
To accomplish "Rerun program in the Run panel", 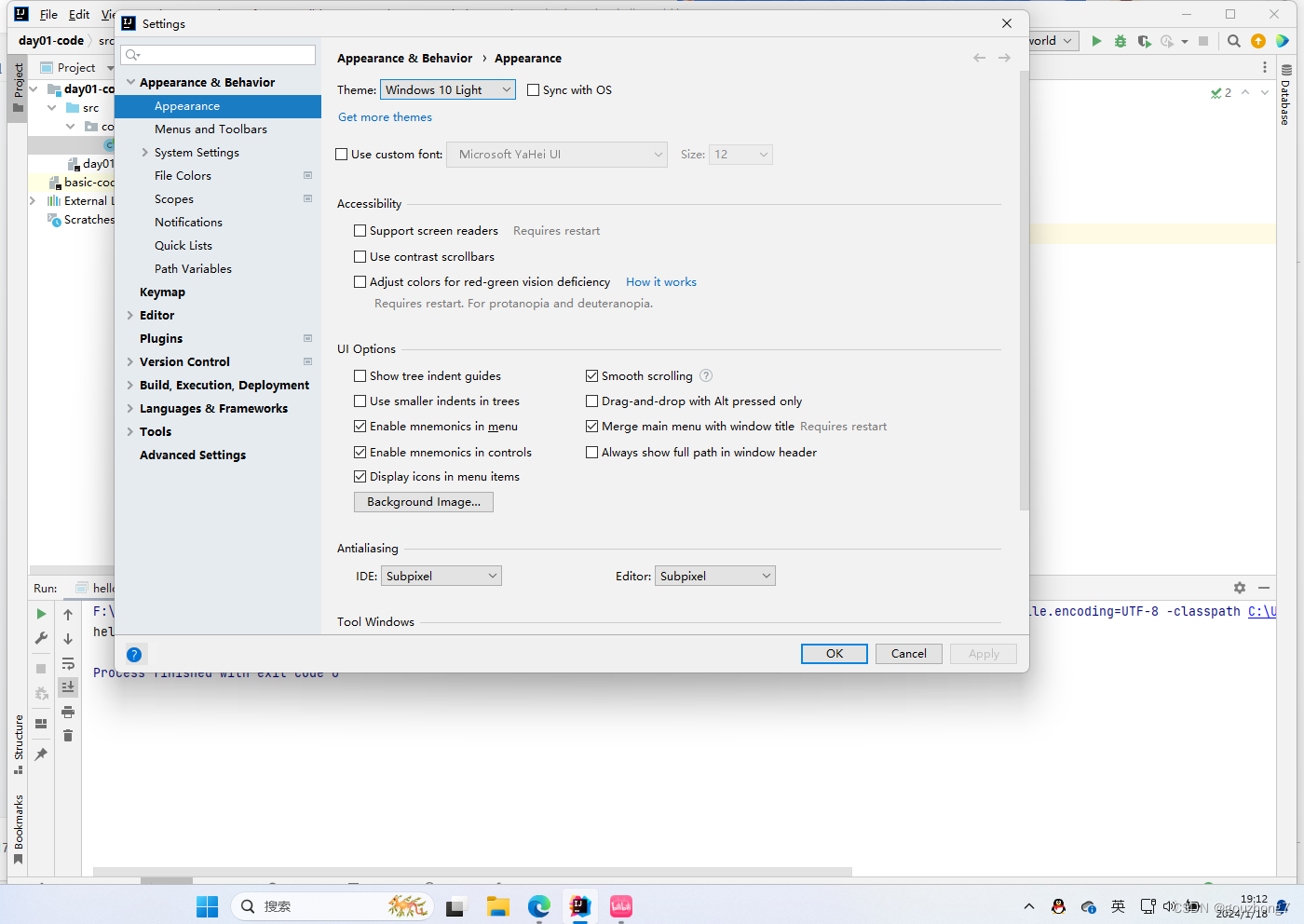I will point(41,614).
